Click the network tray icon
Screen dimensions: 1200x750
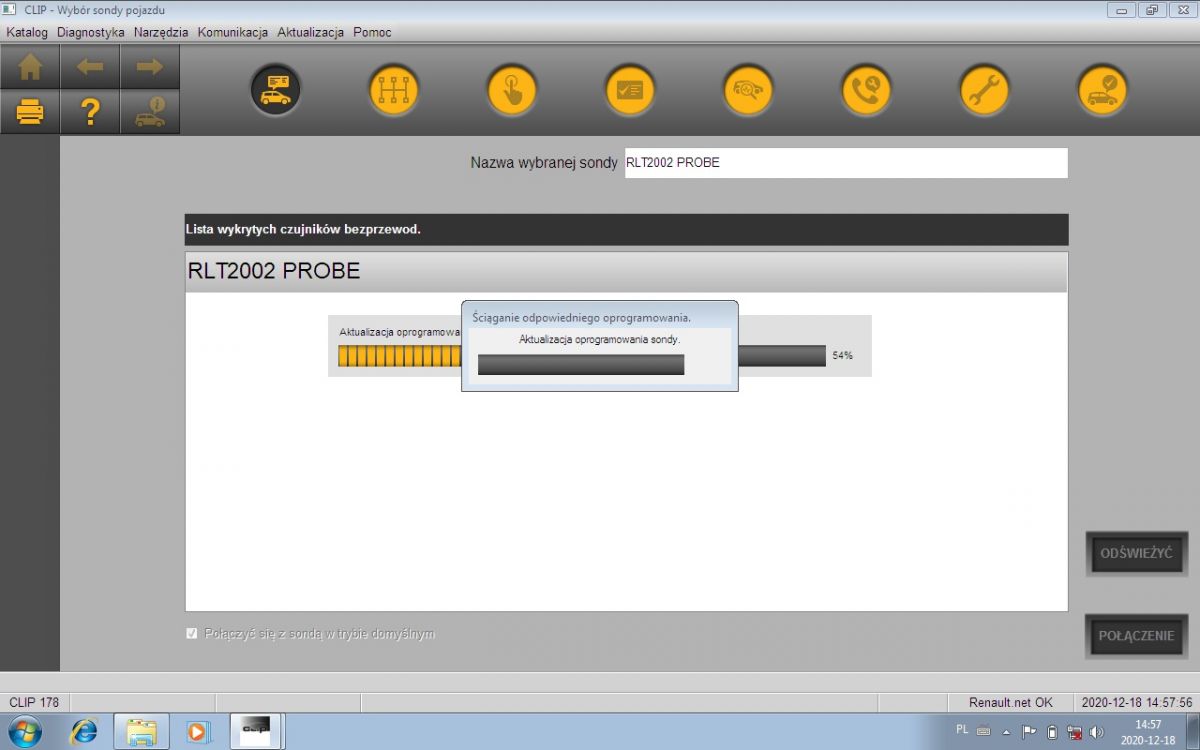point(1075,731)
